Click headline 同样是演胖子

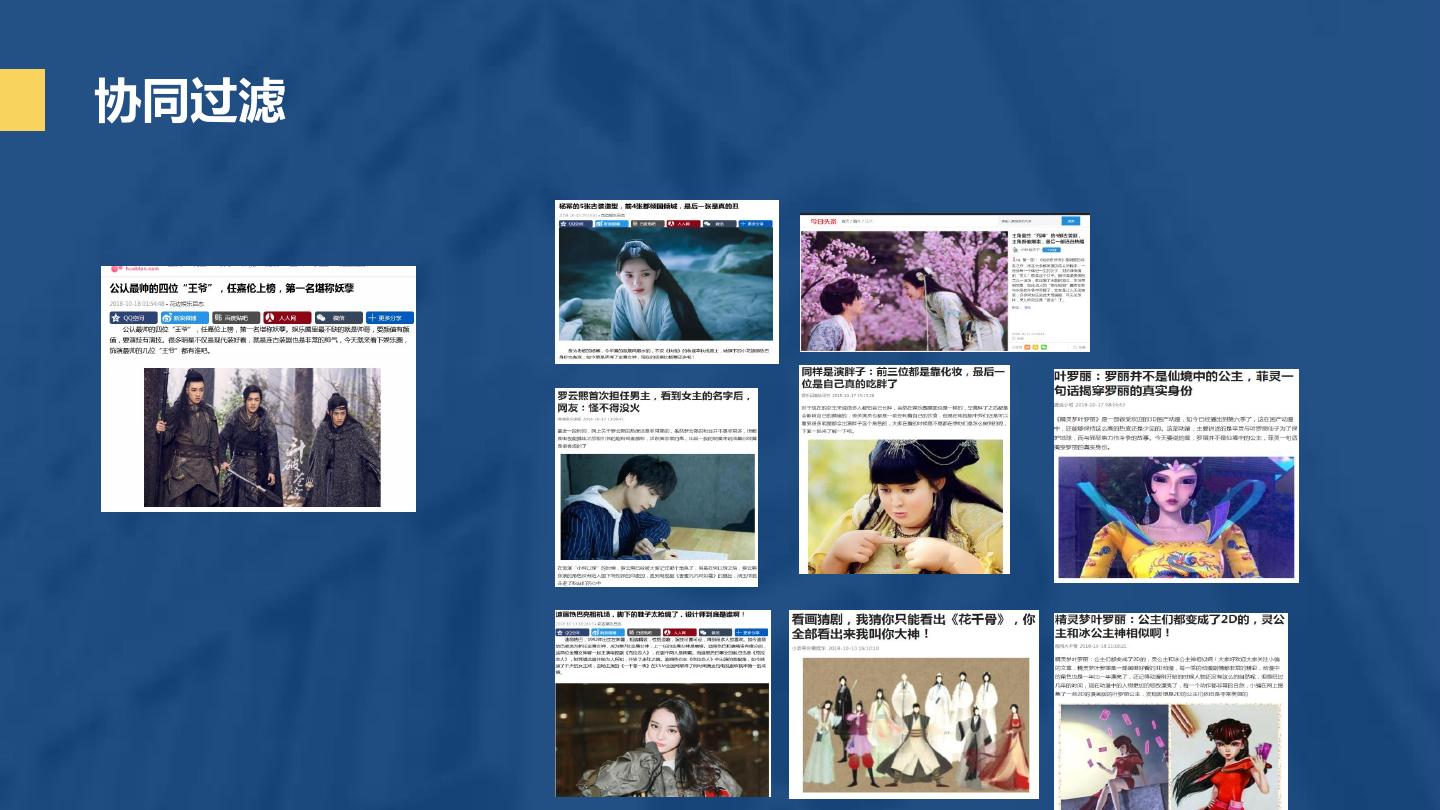(903, 378)
